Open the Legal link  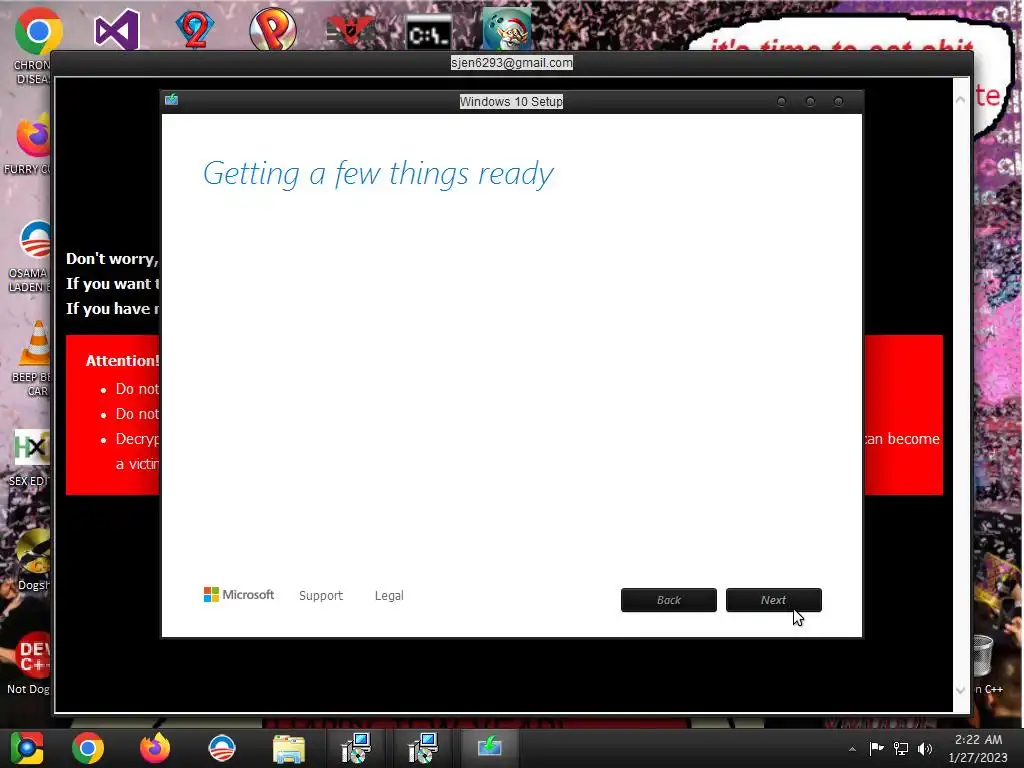(389, 596)
